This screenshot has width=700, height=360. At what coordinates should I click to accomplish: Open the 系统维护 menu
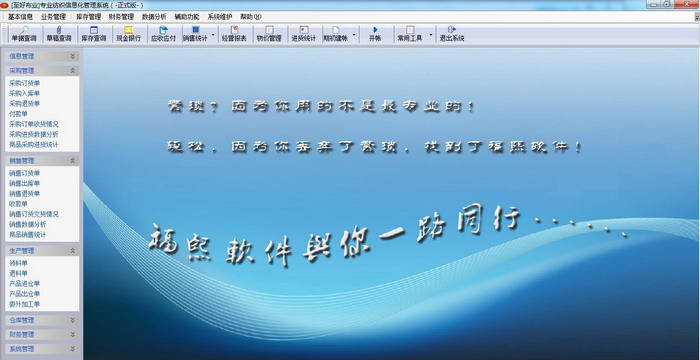(220, 17)
